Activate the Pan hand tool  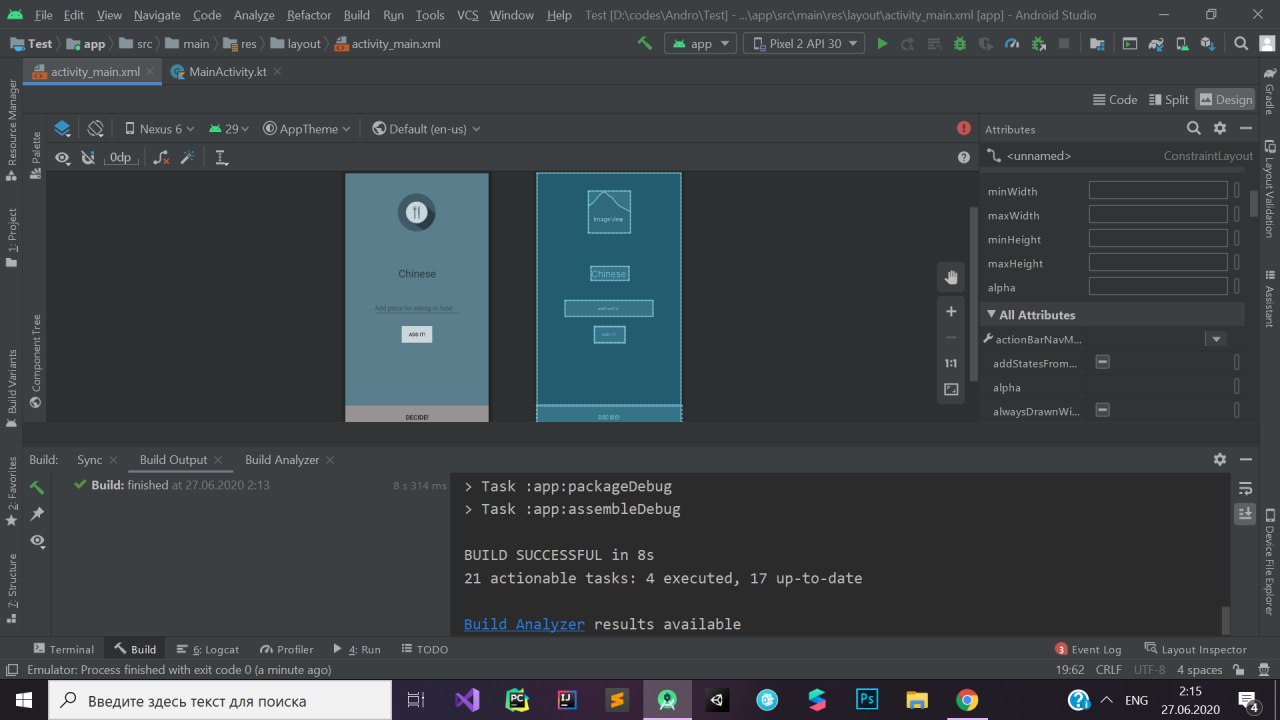click(x=951, y=278)
